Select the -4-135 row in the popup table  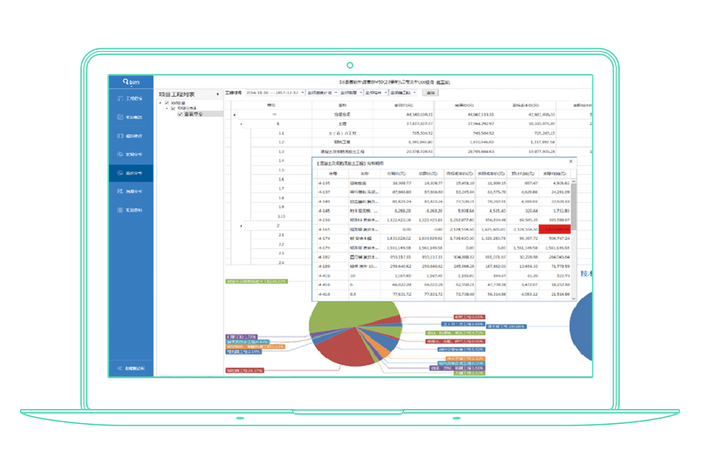(444, 183)
